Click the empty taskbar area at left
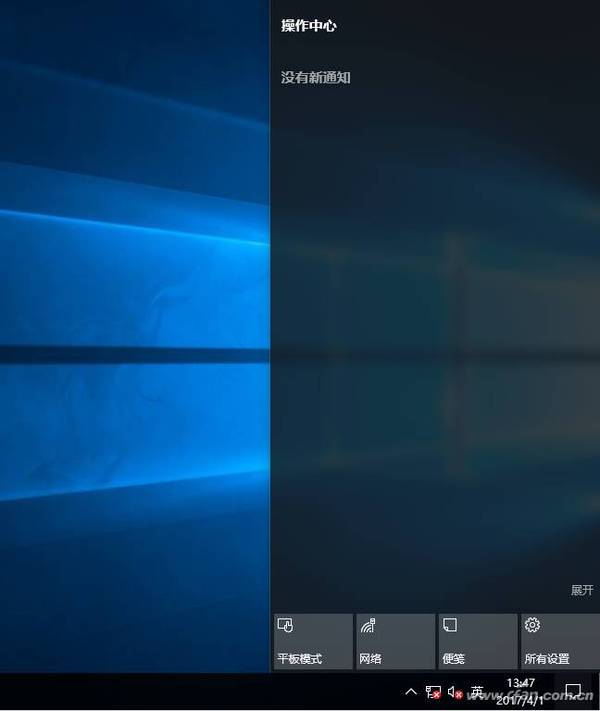The image size is (600, 711). [x=150, y=692]
